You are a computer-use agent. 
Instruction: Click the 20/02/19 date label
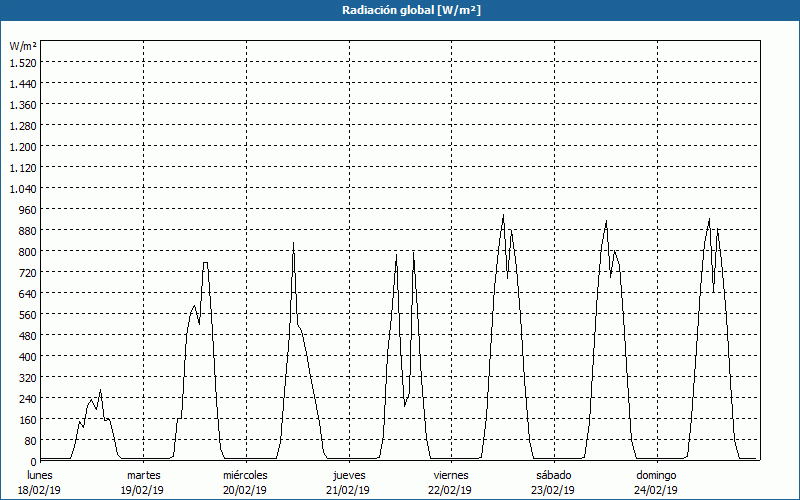pyautogui.click(x=245, y=490)
